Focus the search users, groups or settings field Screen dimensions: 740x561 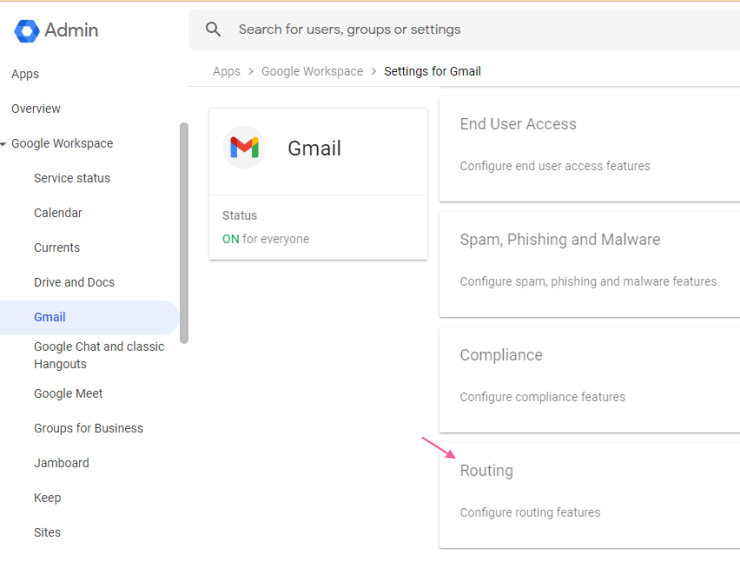click(464, 30)
